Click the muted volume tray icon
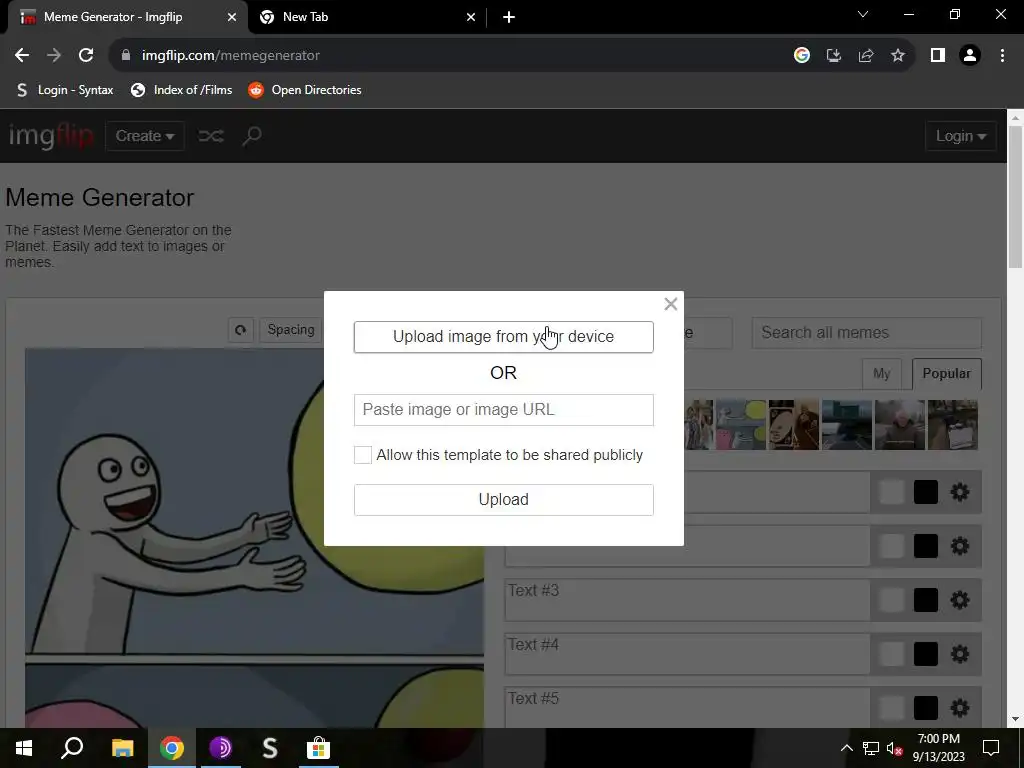The width and height of the screenshot is (1024, 768). [x=895, y=748]
